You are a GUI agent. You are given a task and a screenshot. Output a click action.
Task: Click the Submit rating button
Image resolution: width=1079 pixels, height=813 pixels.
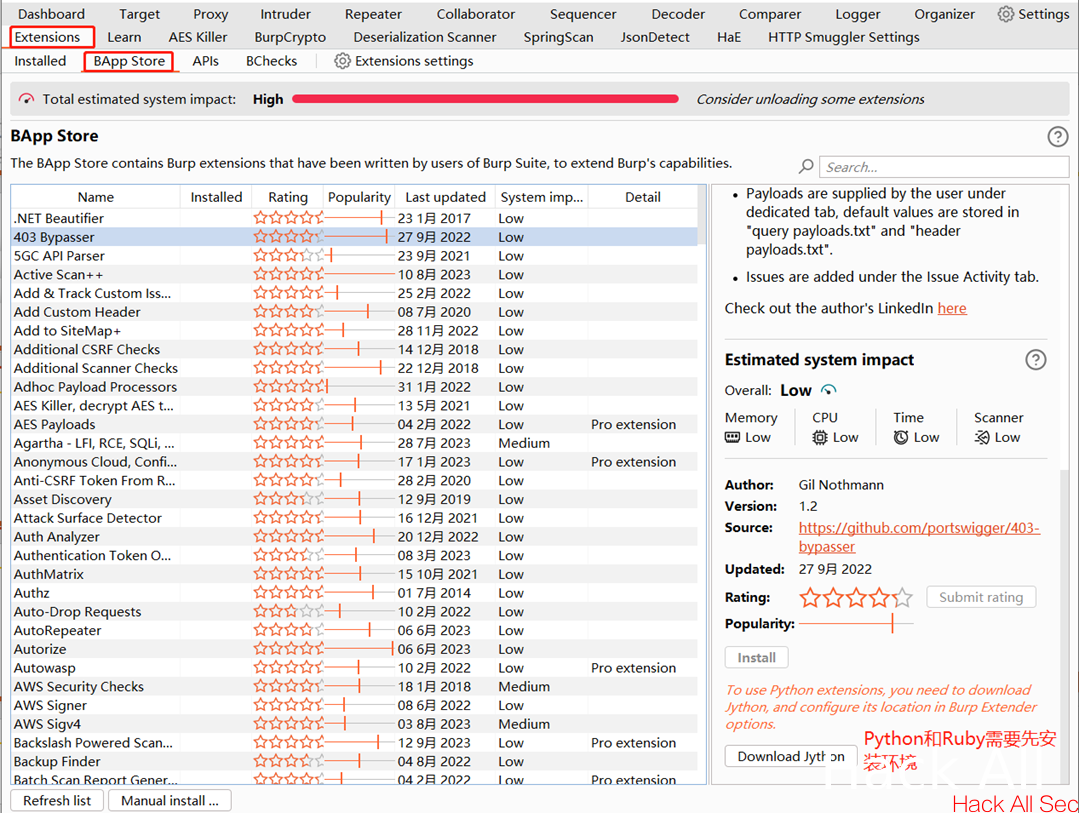pos(981,597)
